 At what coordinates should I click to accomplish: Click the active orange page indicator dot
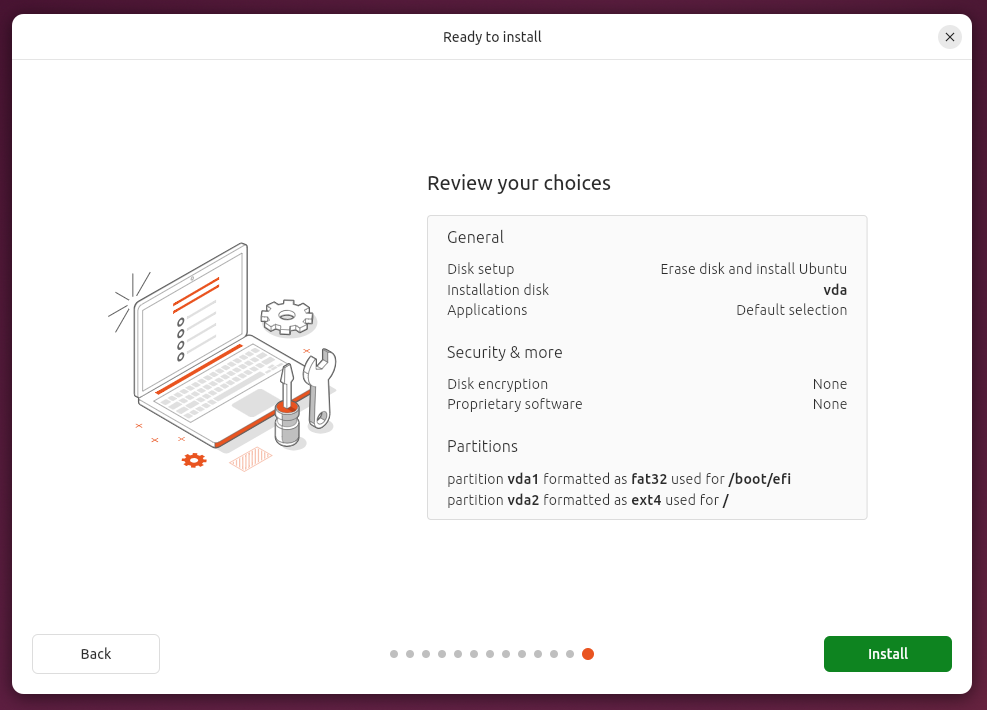pyautogui.click(x=588, y=654)
